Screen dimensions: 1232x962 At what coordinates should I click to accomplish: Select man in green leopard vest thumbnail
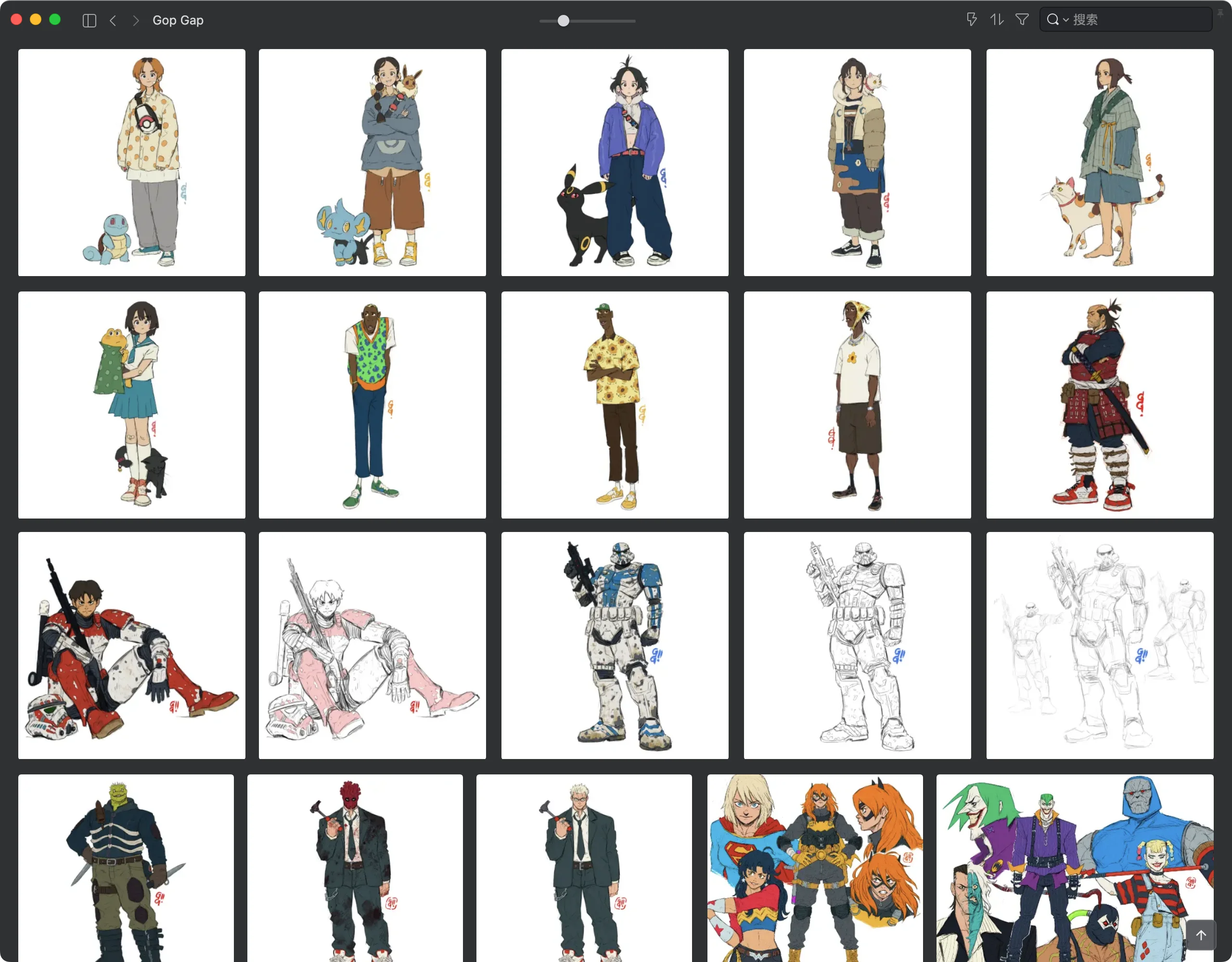click(x=372, y=405)
